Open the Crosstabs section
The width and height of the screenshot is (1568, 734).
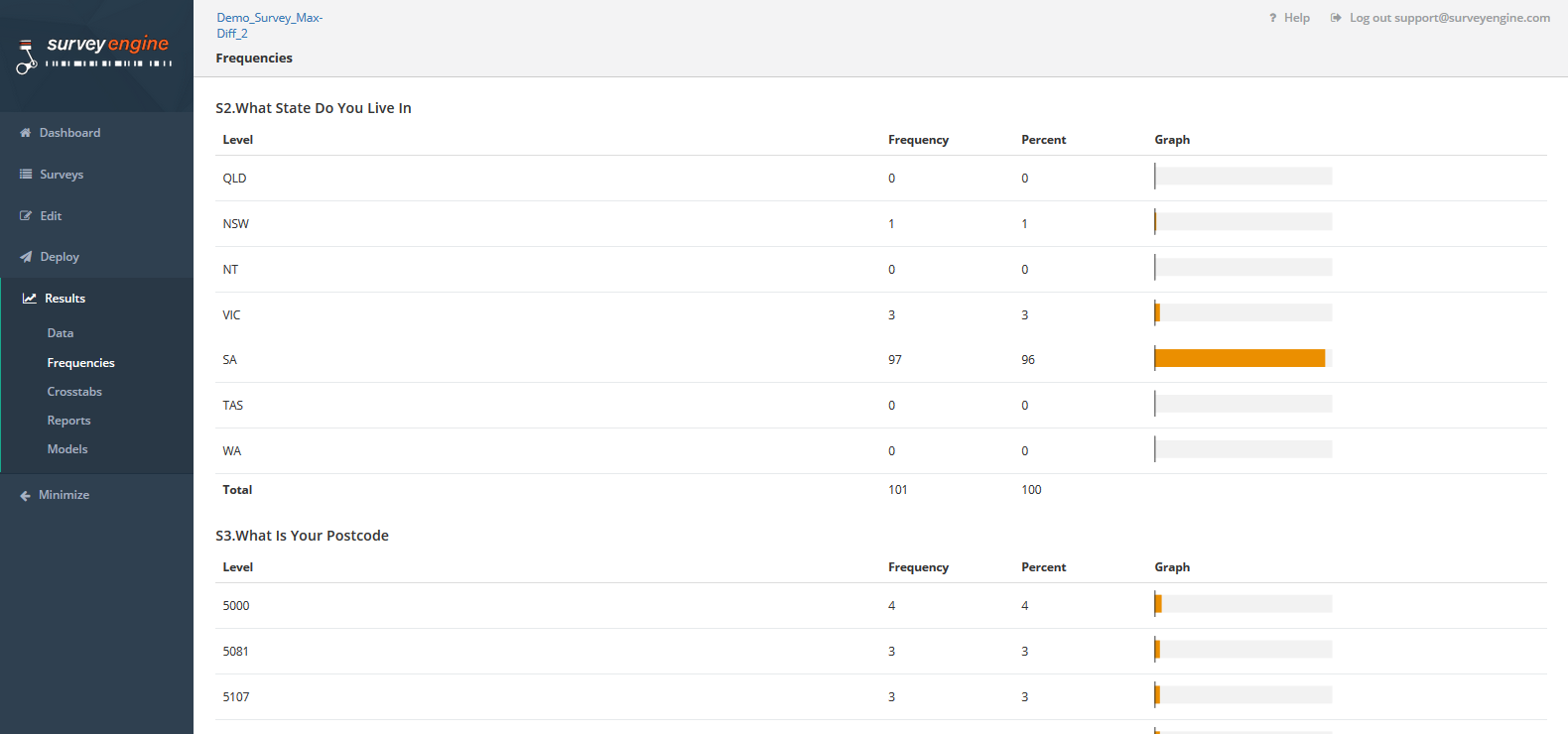[74, 392]
